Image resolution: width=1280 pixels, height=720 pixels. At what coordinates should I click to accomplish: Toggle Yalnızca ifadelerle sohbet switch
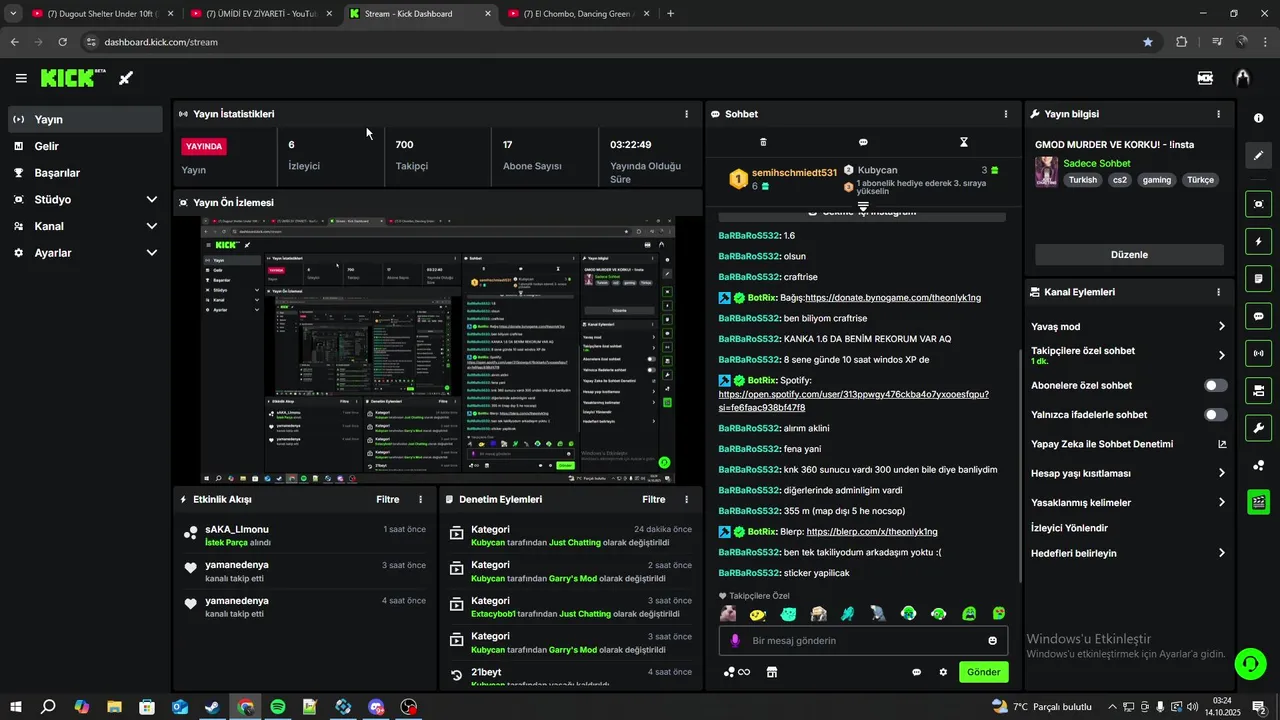(x=1216, y=414)
